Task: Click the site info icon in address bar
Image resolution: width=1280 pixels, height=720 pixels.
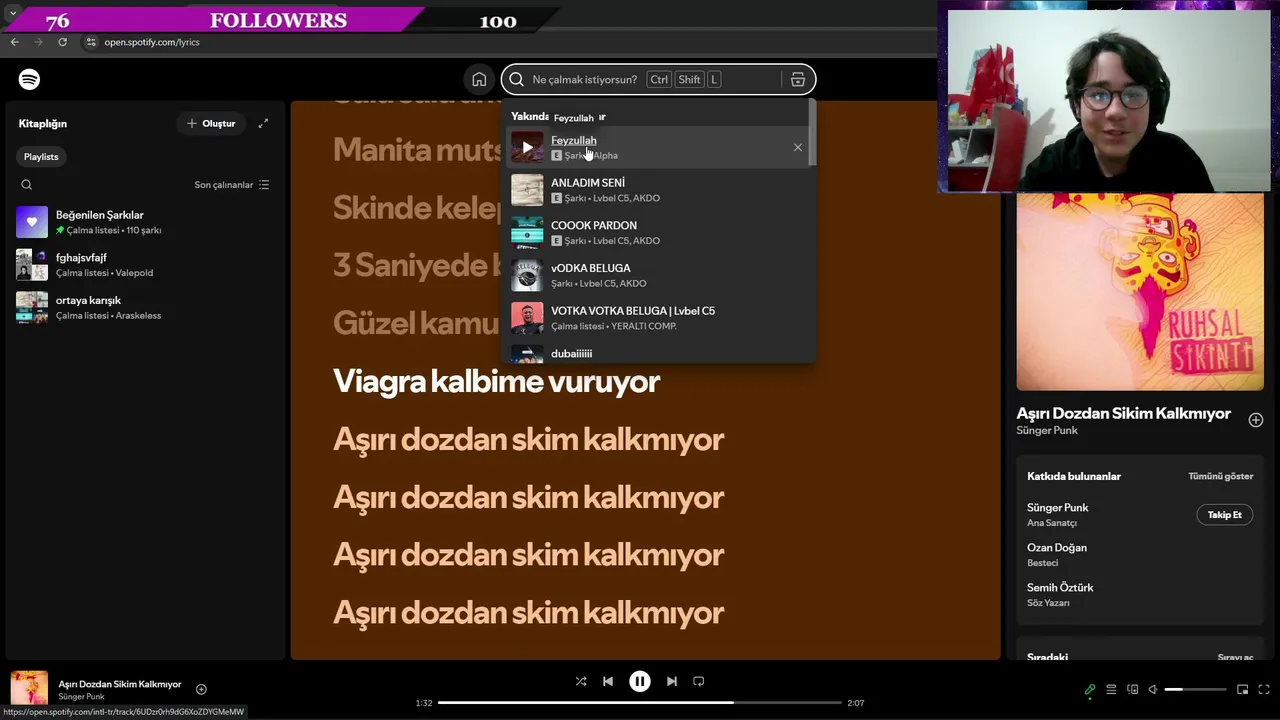Action: pos(90,42)
